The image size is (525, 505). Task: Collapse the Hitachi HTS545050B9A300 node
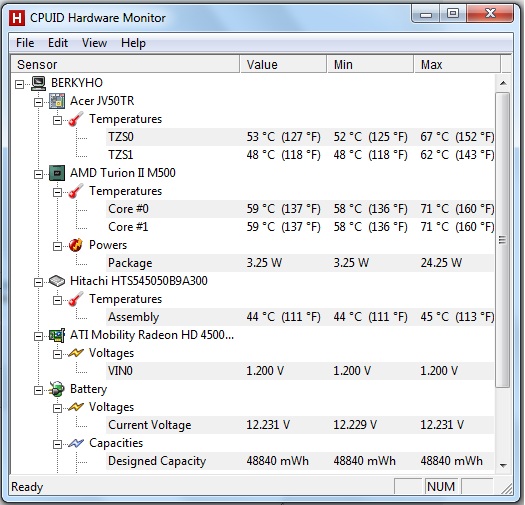click(x=39, y=282)
